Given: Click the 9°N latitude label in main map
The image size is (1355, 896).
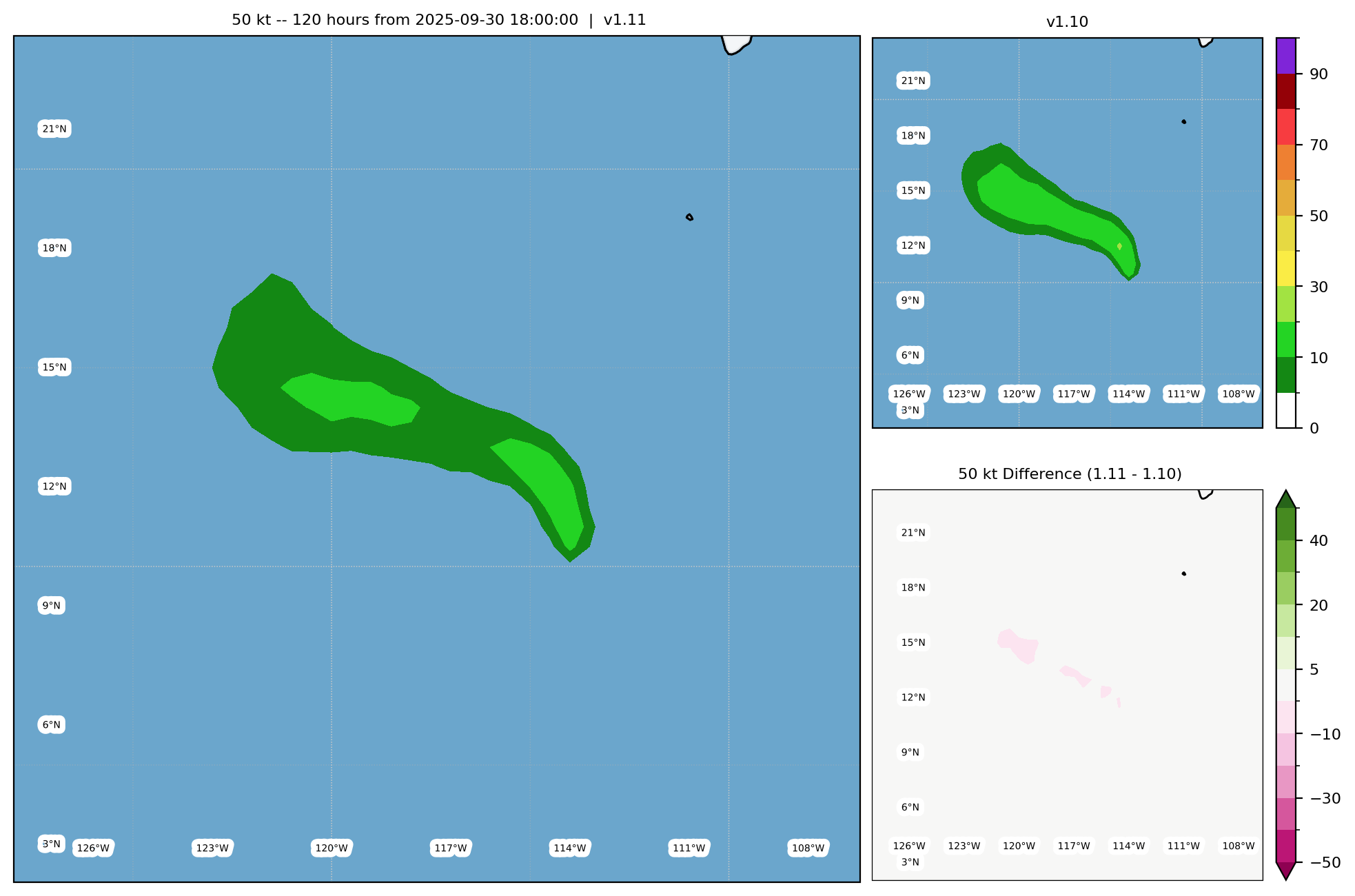Looking at the screenshot, I should point(52,606).
